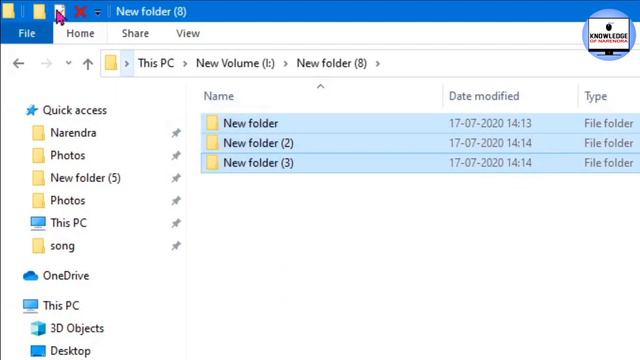The image size is (640, 360).
Task: Click date 17-07-2020 14:13 cell
Action: tap(490, 123)
